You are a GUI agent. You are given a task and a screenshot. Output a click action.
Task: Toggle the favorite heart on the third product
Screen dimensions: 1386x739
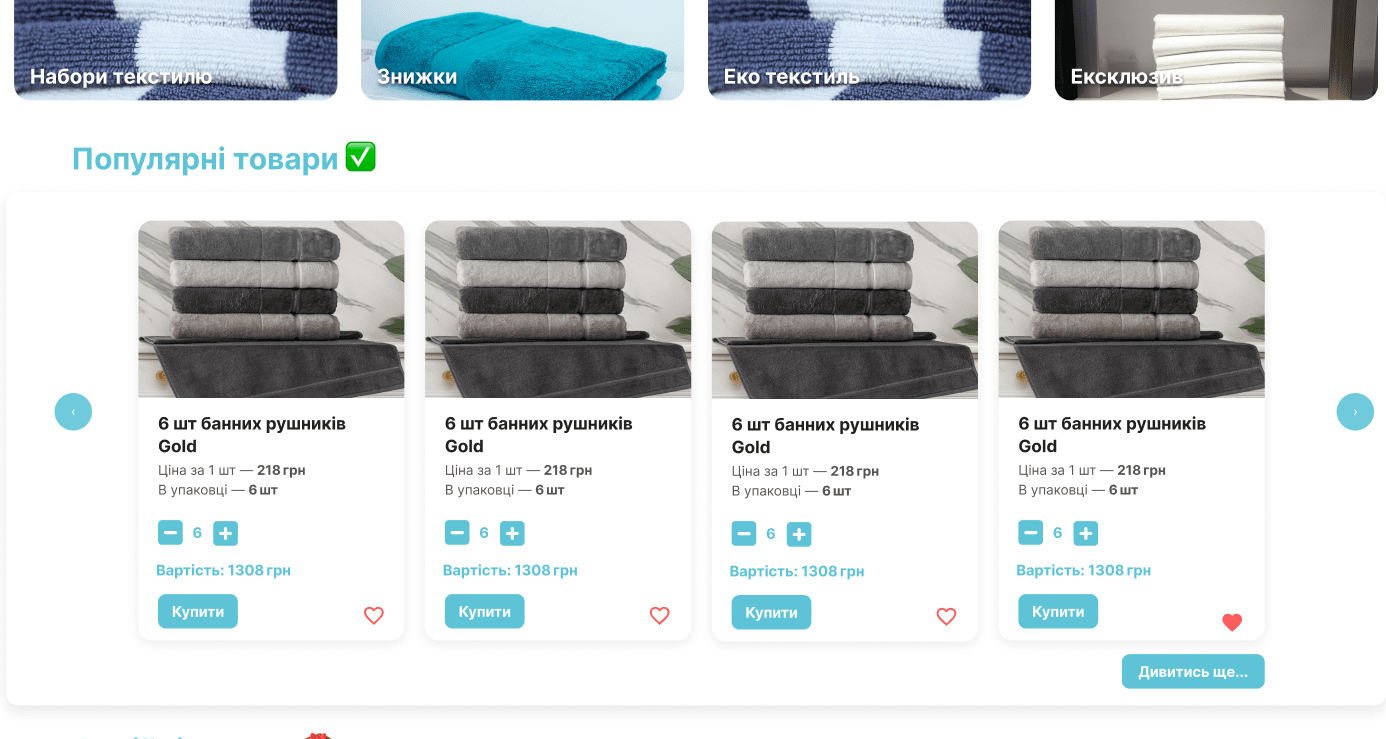pos(946,617)
